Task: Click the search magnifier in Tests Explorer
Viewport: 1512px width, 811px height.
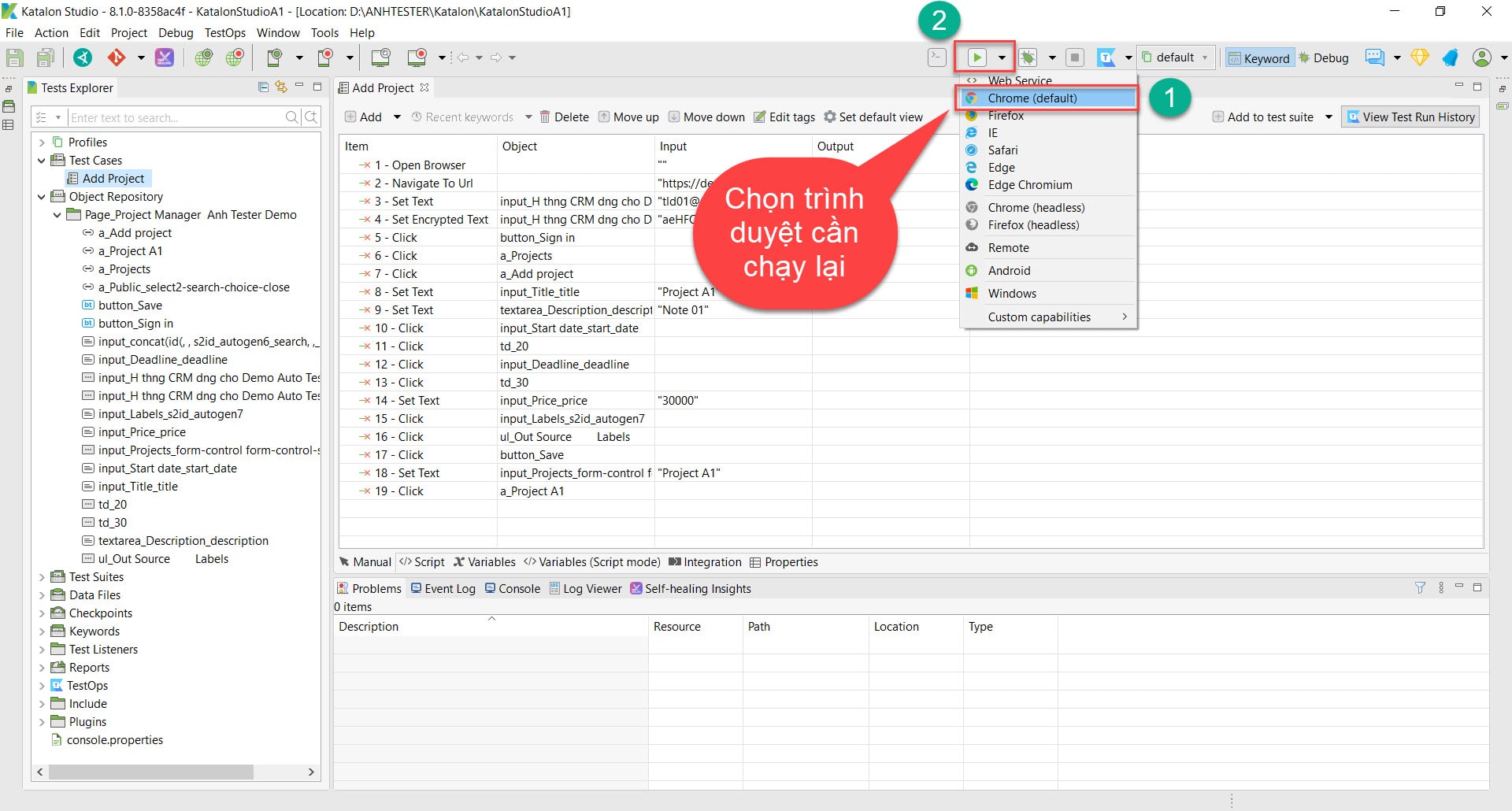Action: 292,117
